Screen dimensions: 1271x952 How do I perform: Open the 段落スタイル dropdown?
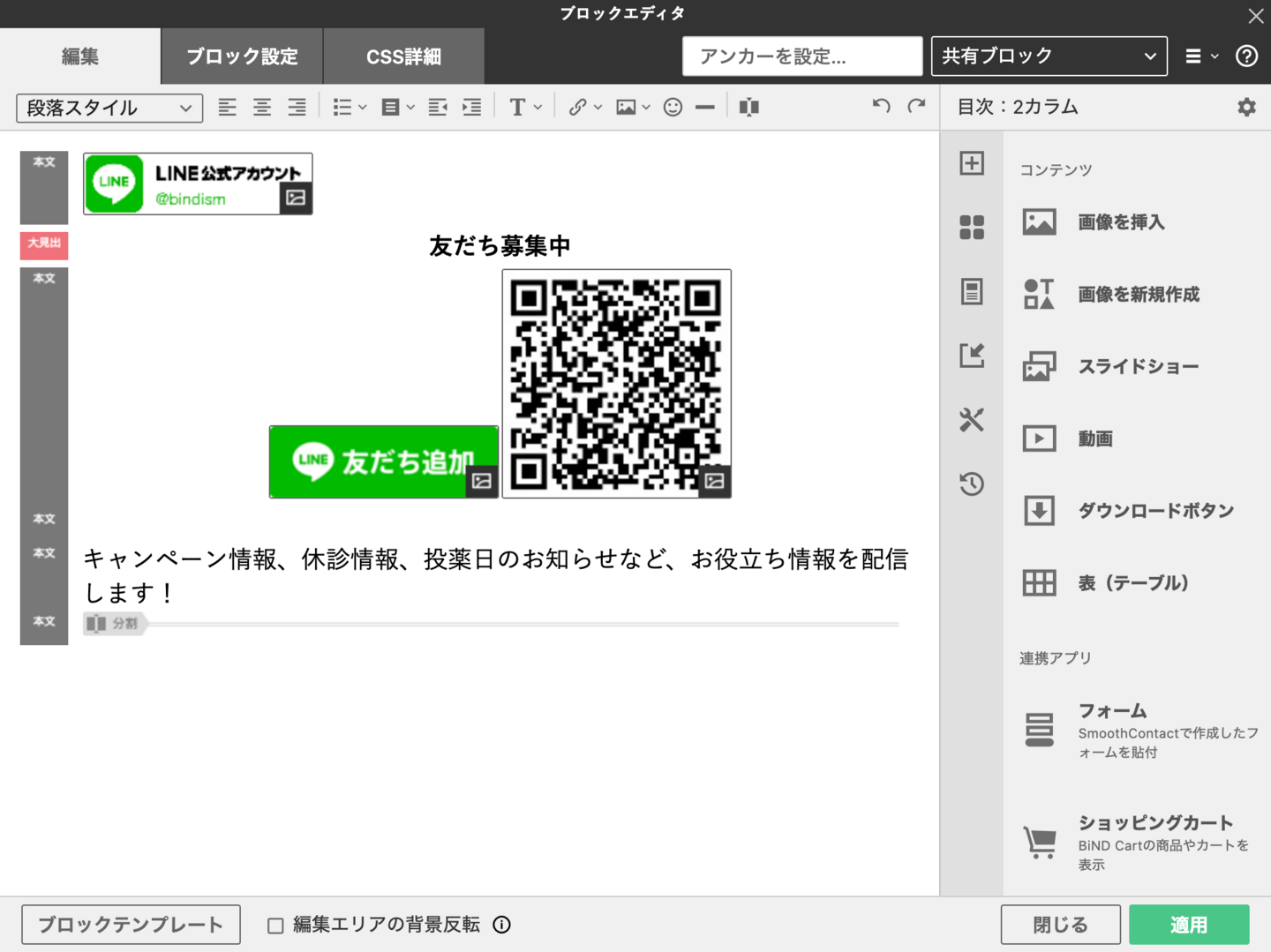109,108
